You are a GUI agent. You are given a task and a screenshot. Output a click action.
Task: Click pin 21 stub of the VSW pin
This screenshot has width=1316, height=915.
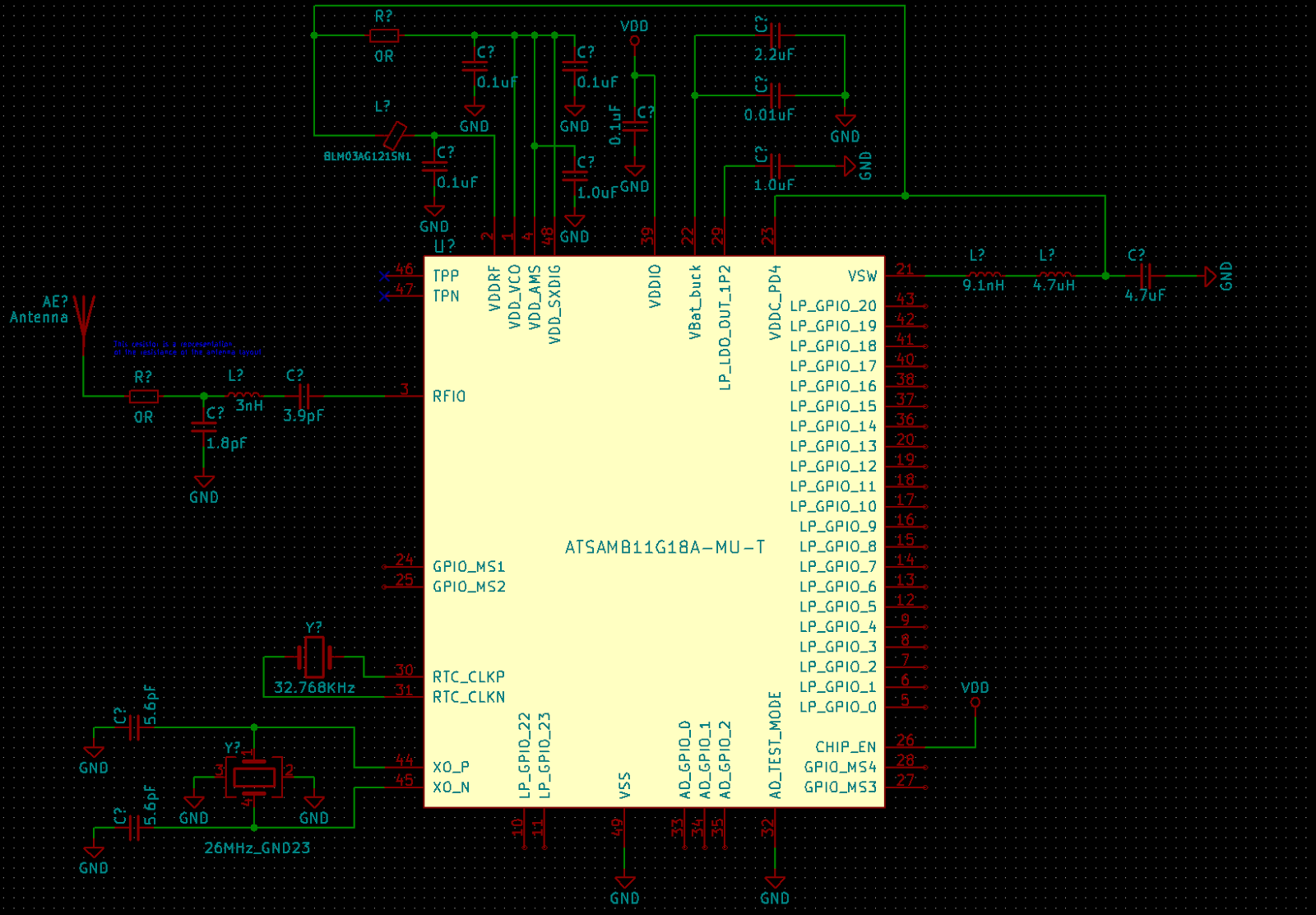click(x=905, y=276)
